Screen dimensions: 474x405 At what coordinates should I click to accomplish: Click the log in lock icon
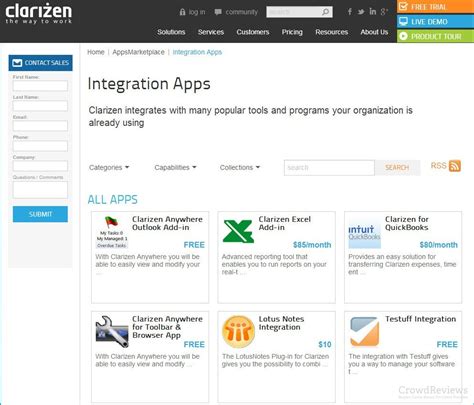pyautogui.click(x=182, y=12)
